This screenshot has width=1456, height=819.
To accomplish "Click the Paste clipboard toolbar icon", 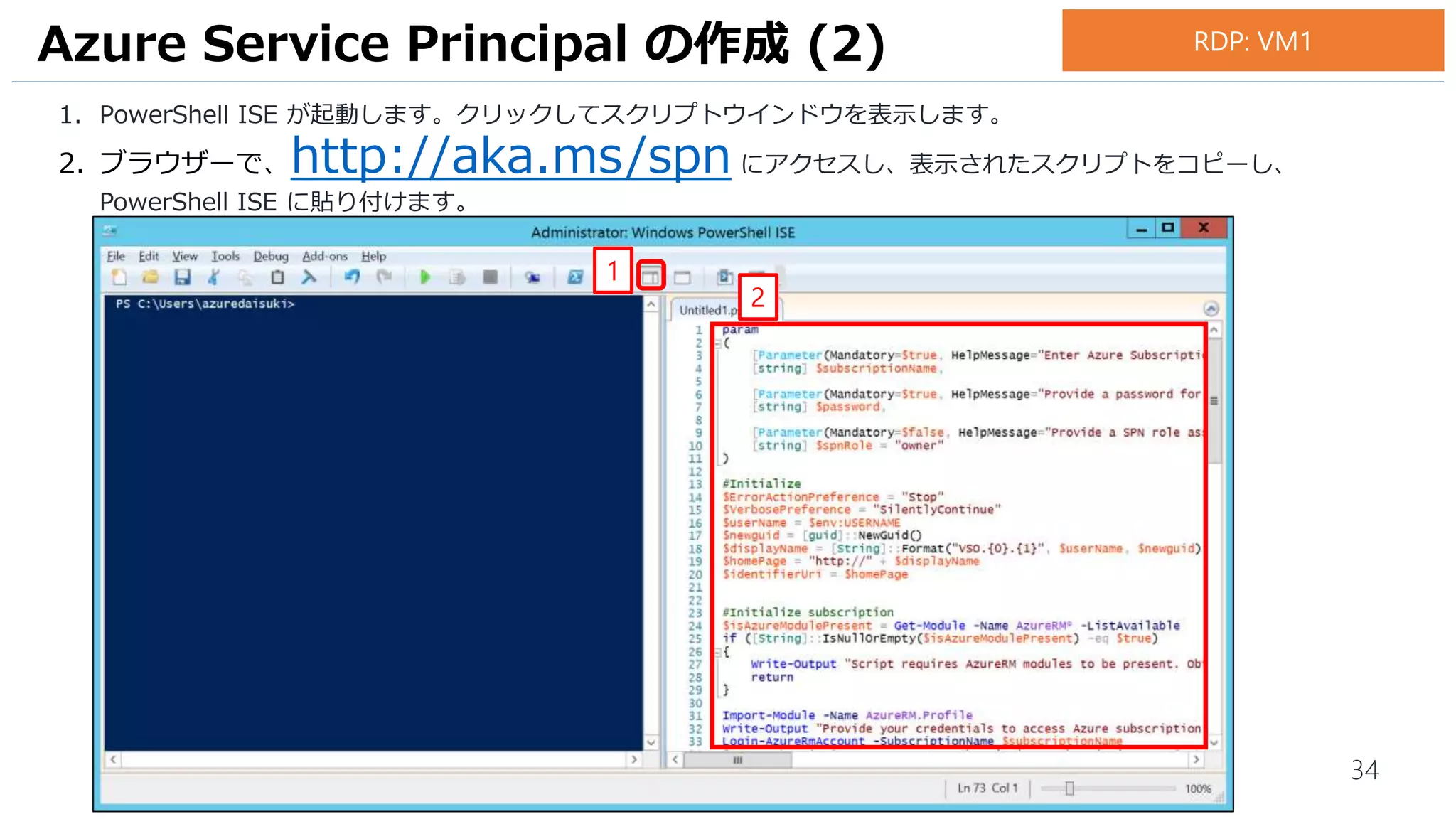I will (277, 277).
